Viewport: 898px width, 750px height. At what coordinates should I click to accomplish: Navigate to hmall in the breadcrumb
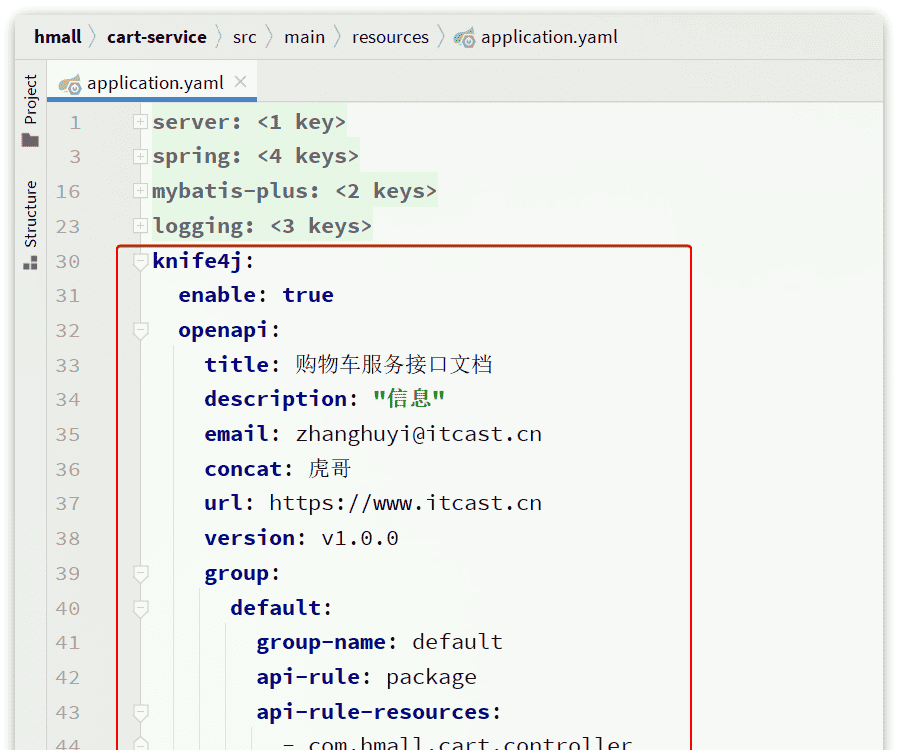[x=58, y=38]
